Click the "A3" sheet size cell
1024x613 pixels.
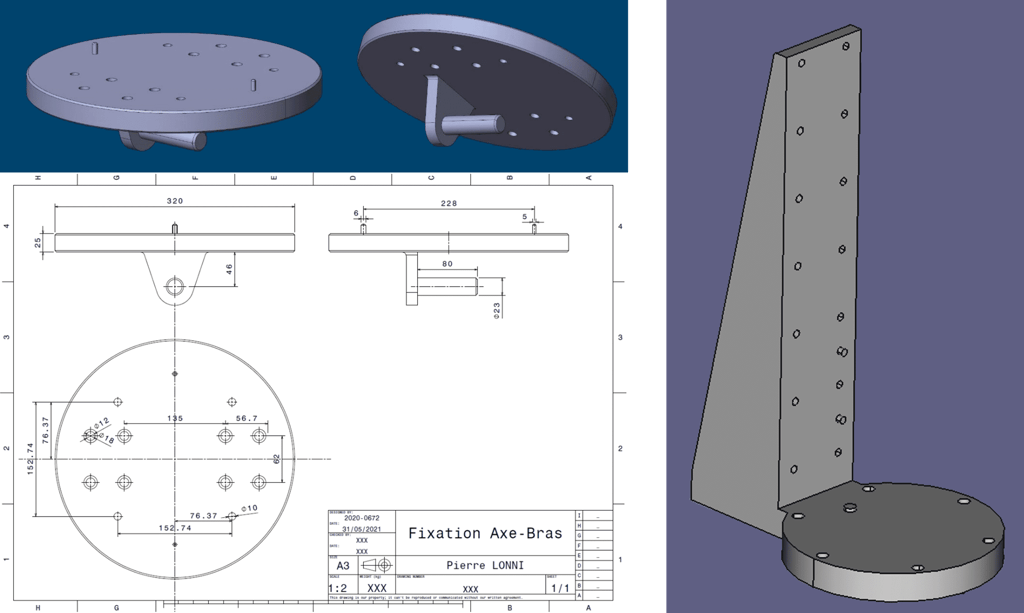coord(343,565)
